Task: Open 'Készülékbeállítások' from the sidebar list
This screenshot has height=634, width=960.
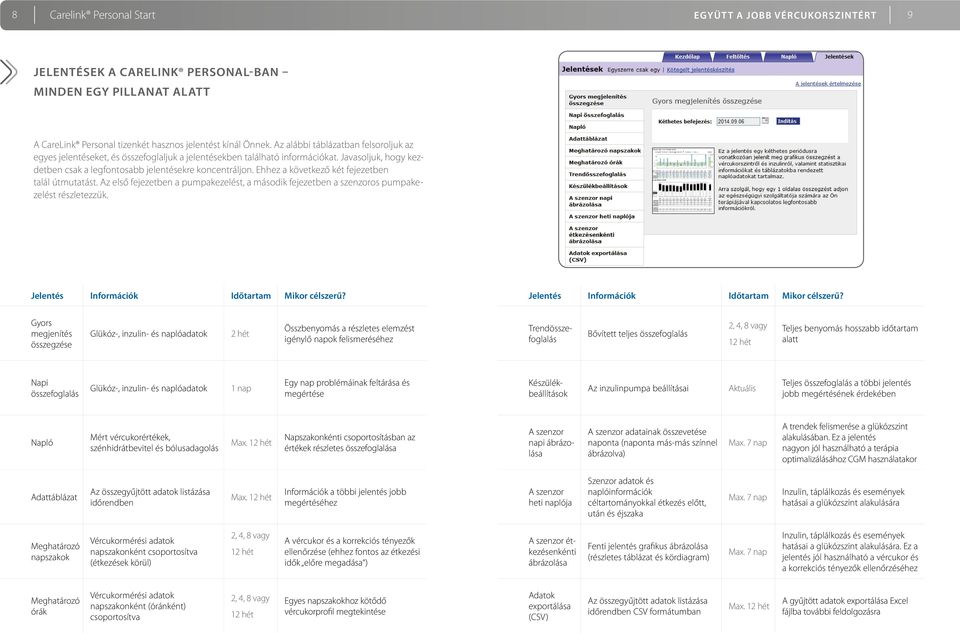Action: pos(604,186)
